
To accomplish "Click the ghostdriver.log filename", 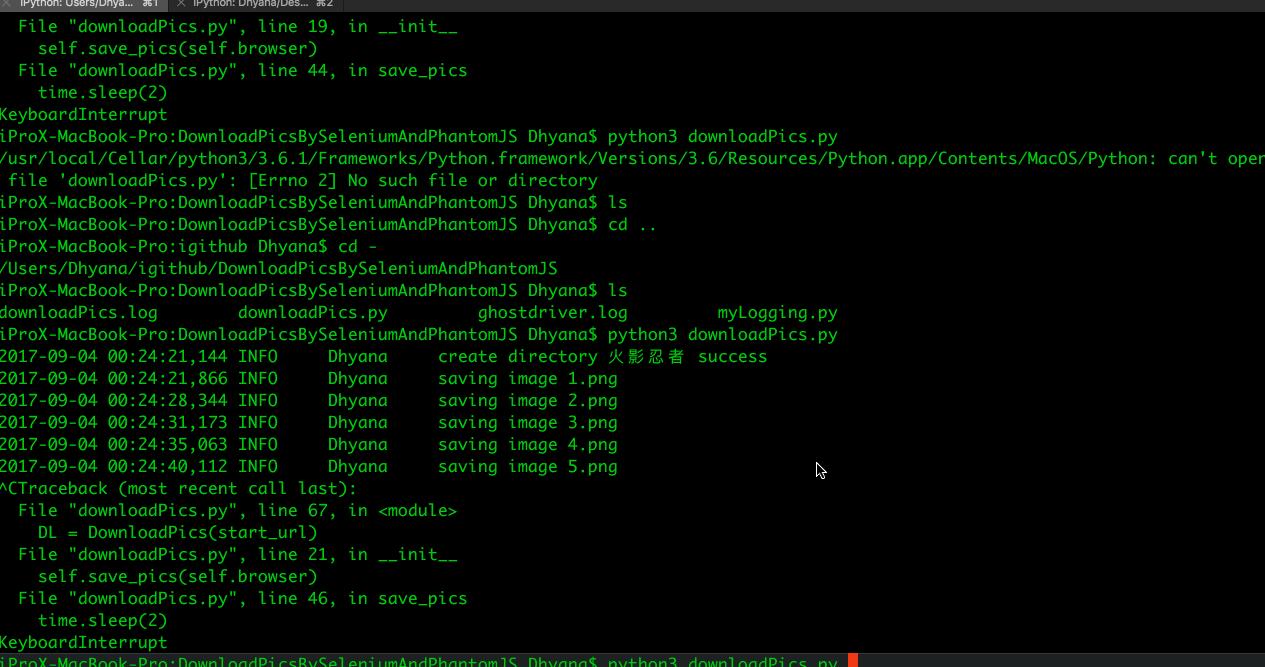I will [551, 312].
